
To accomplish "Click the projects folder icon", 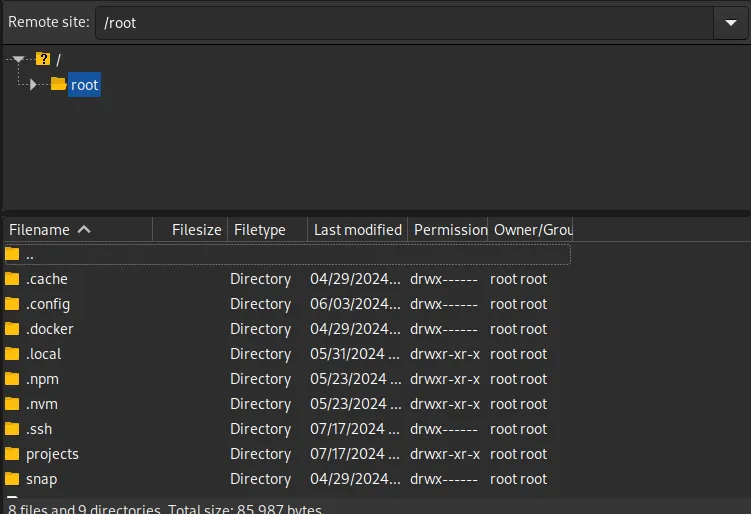I will tap(12, 454).
